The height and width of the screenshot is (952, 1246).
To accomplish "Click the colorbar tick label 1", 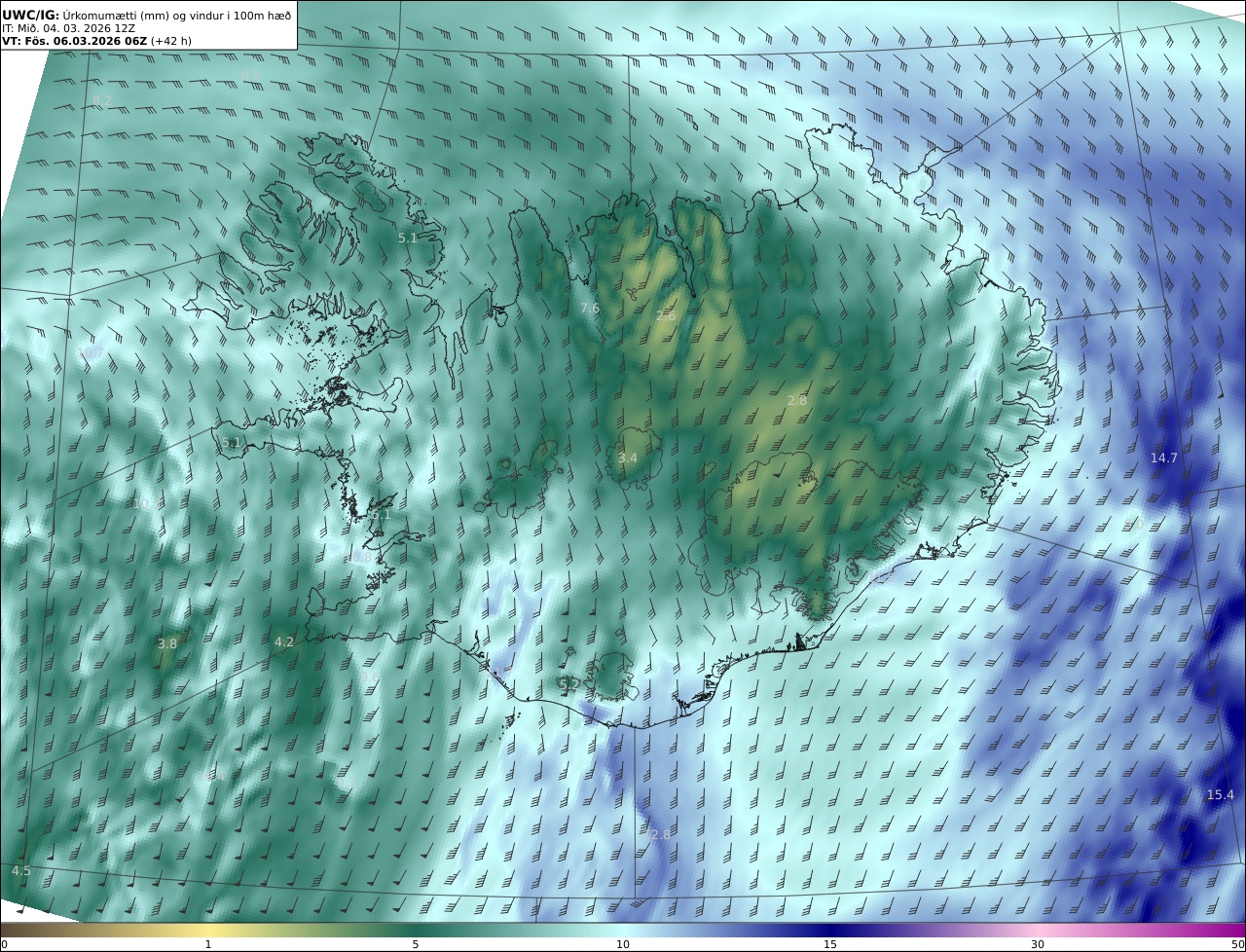I will [x=208, y=944].
